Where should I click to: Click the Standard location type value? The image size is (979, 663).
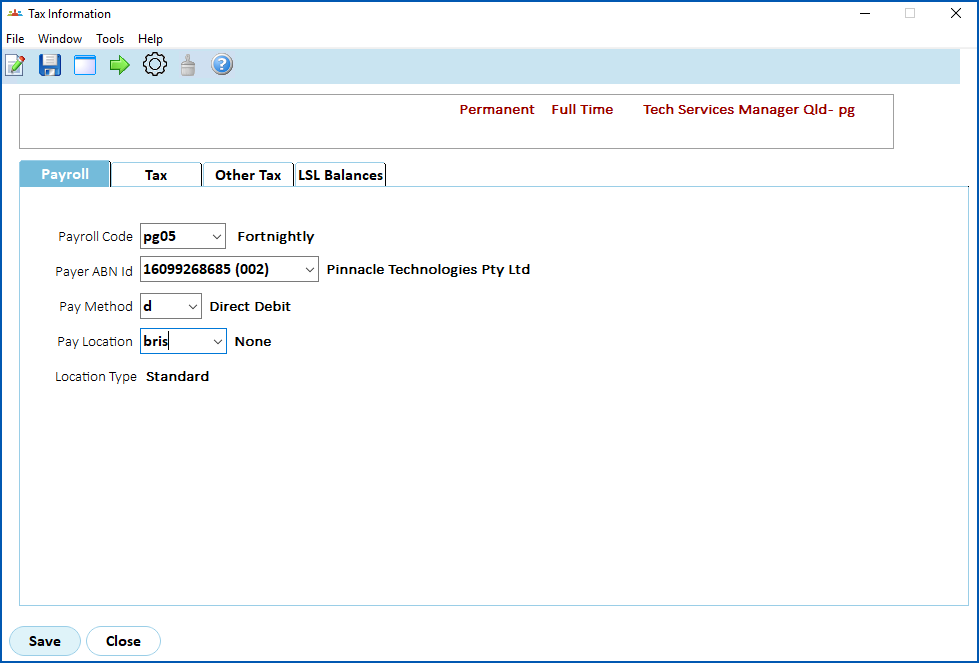(177, 376)
